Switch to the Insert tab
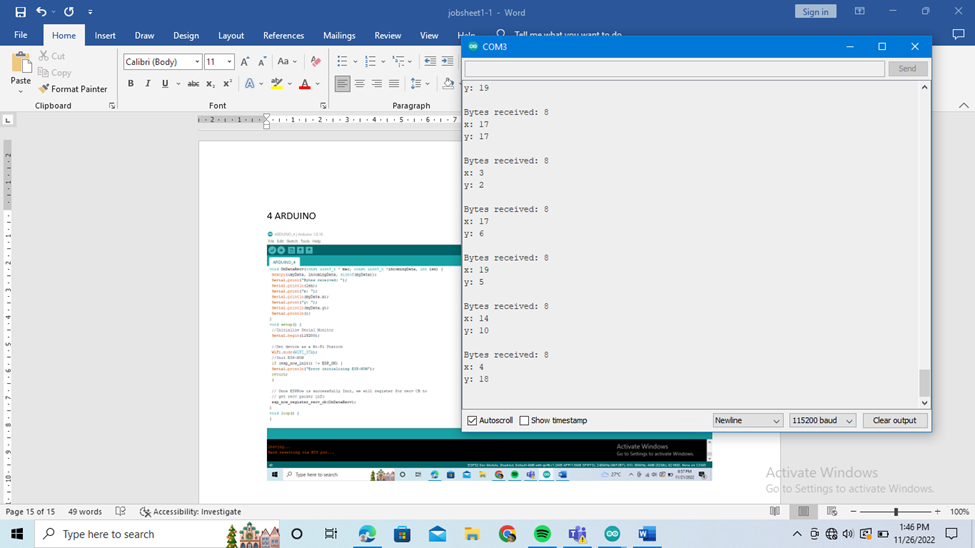 point(105,35)
